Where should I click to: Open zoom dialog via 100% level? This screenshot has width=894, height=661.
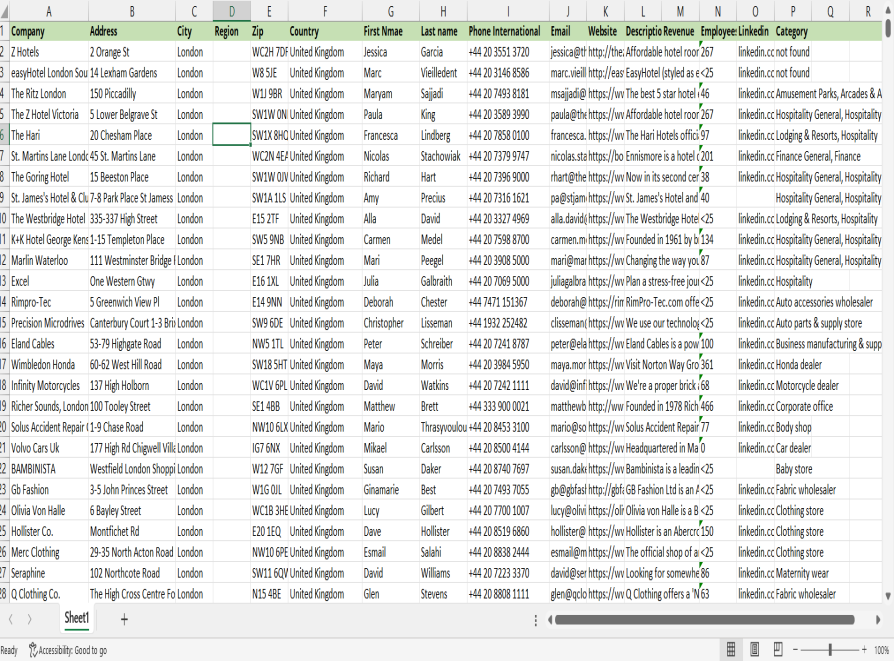tap(881, 650)
